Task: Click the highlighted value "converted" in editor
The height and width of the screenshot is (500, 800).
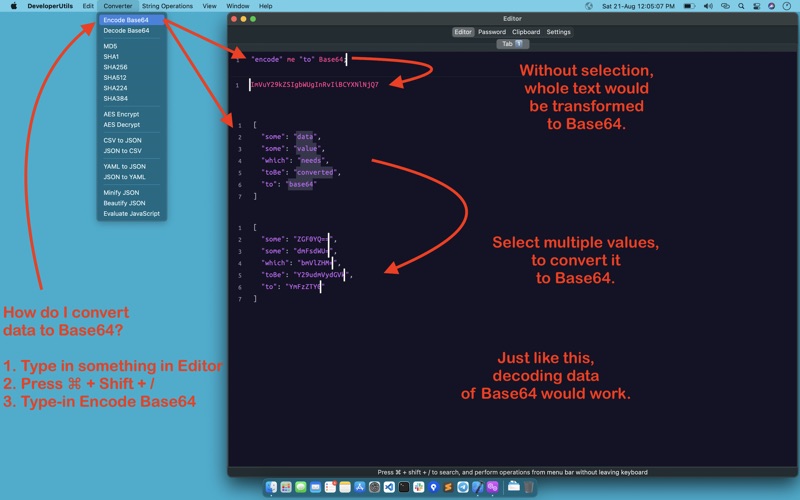Action: 315,172
